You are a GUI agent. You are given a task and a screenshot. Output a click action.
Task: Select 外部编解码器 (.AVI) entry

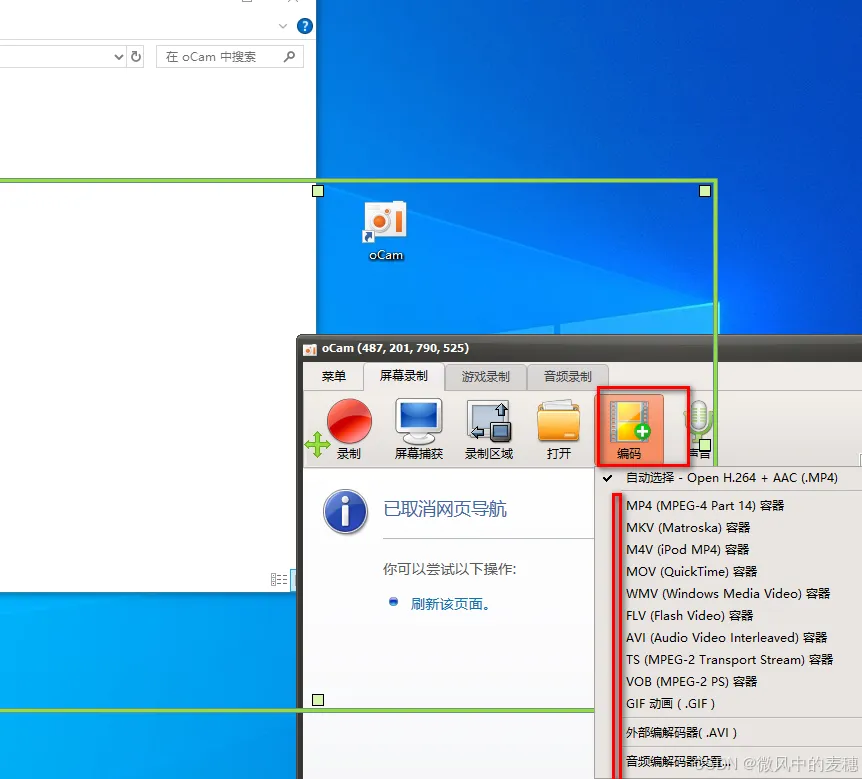681,732
